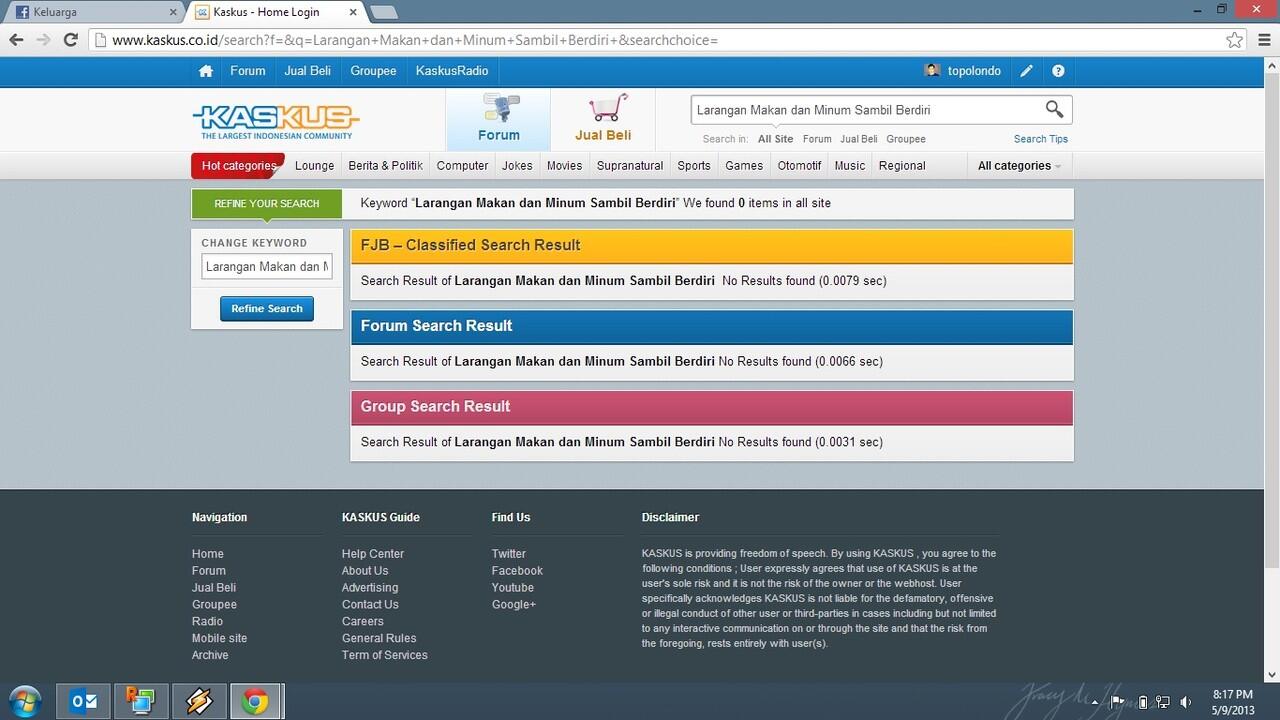Set search scope to All Site
1280x720 pixels.
tap(775, 139)
